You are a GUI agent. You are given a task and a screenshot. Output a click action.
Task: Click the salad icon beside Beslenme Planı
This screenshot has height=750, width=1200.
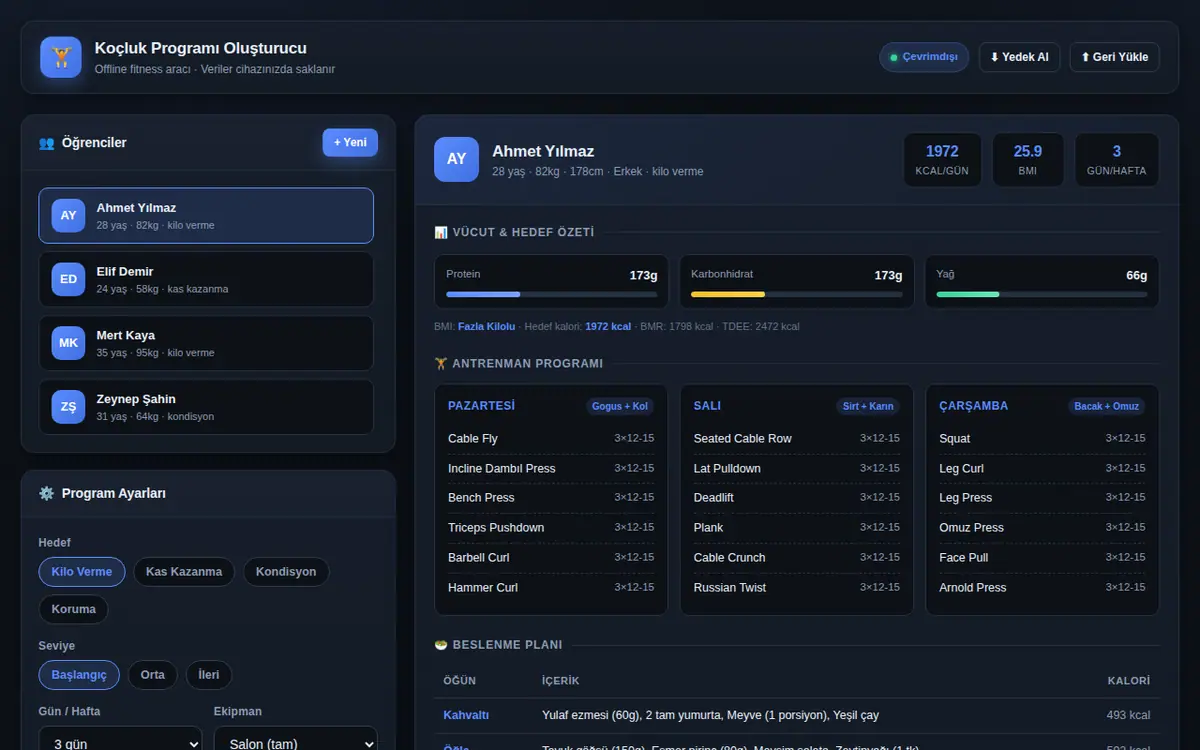coord(441,645)
